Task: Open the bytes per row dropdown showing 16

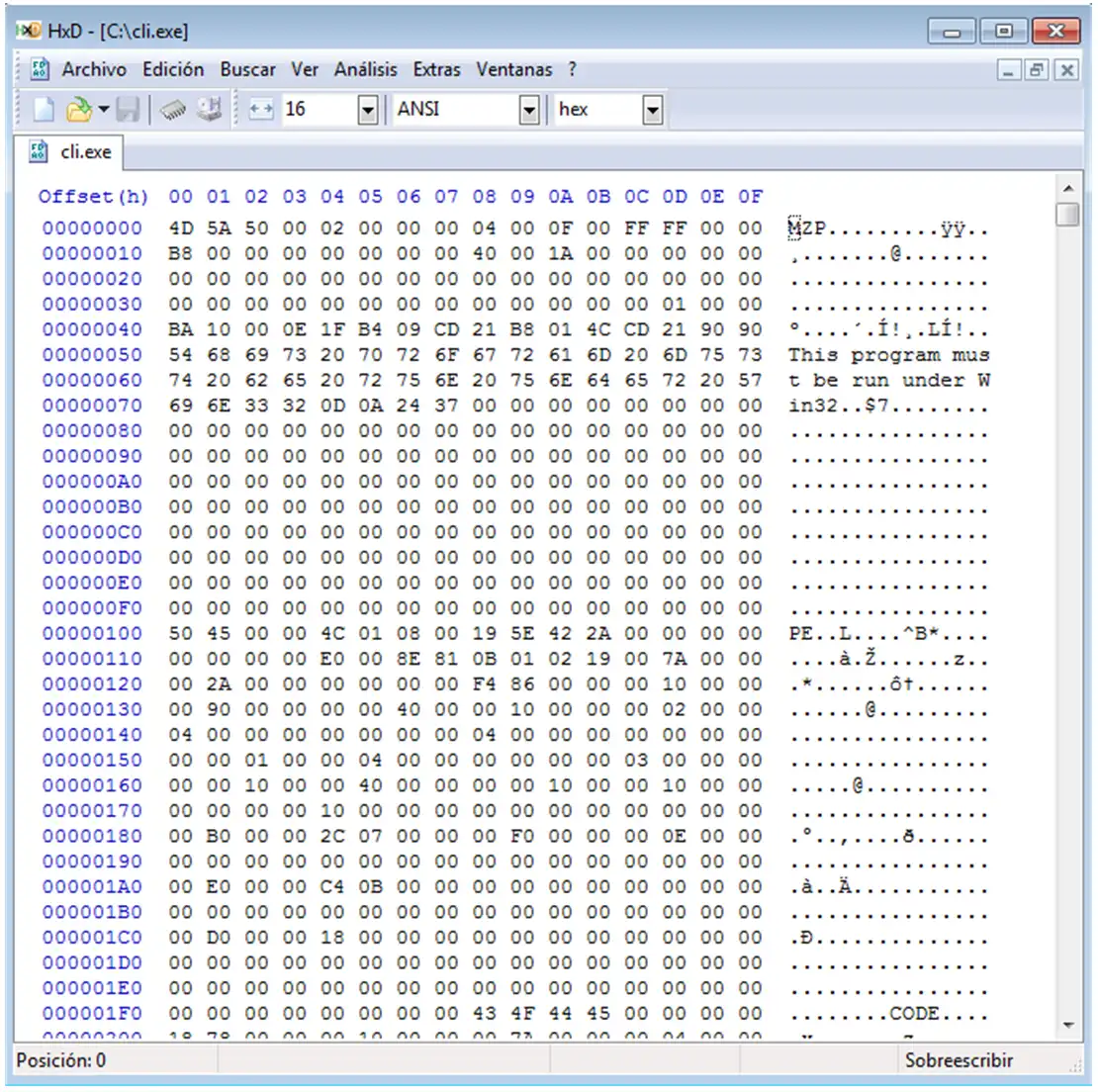Action: point(368,110)
